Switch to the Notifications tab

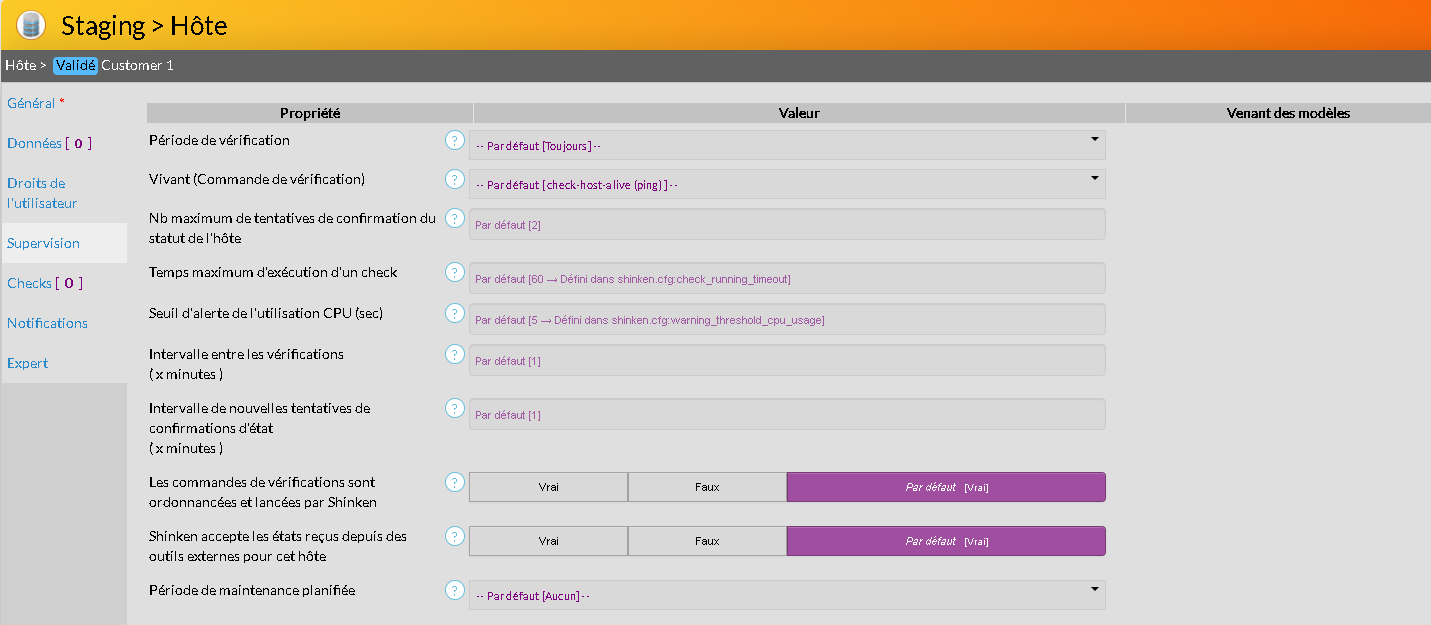(x=47, y=323)
